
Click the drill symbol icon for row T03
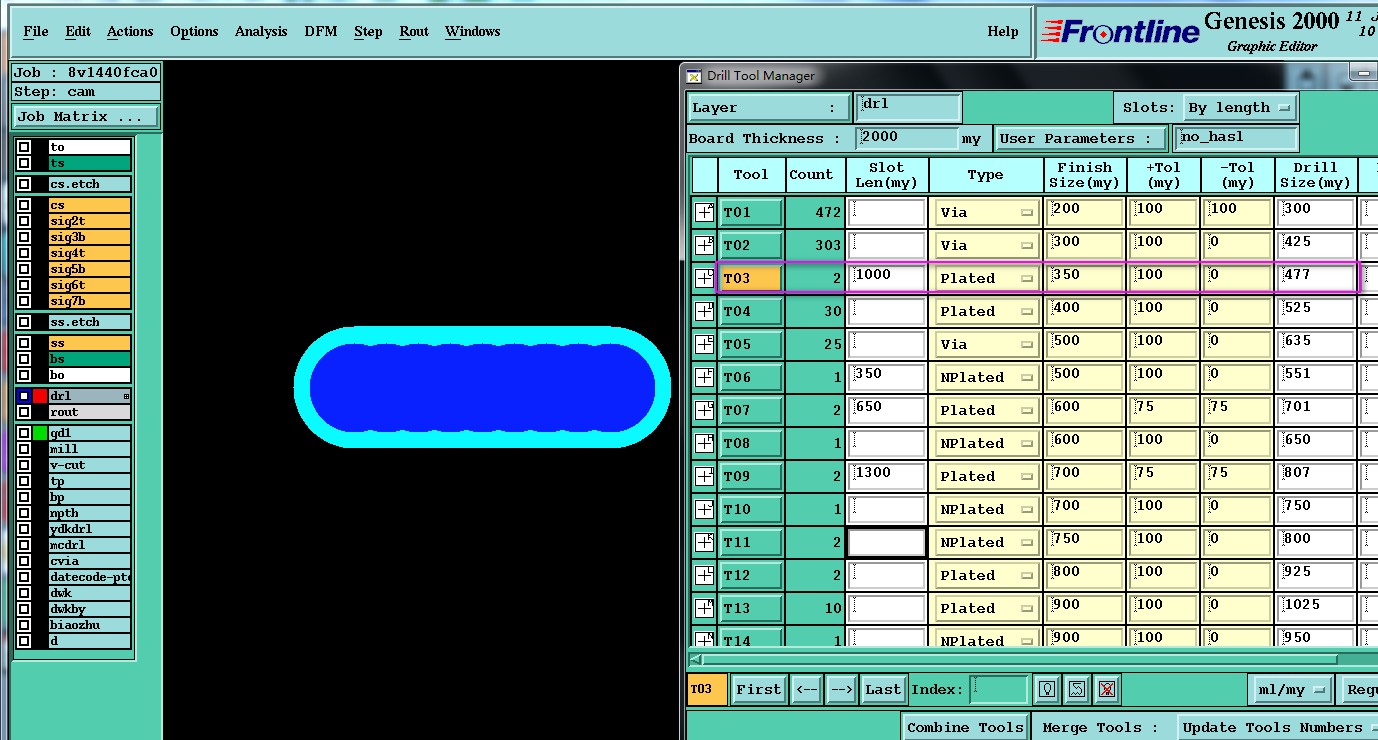coord(704,278)
